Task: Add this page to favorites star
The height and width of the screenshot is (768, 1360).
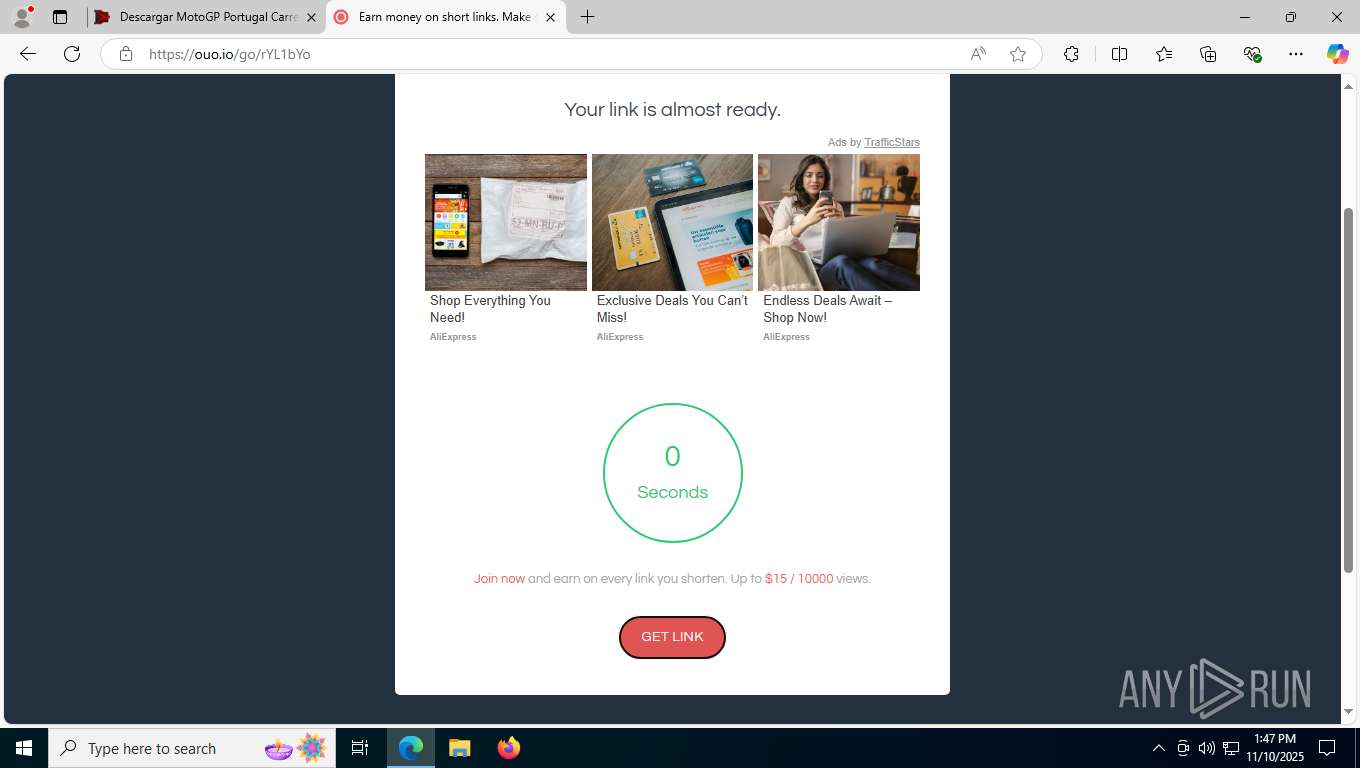Action: (1018, 54)
